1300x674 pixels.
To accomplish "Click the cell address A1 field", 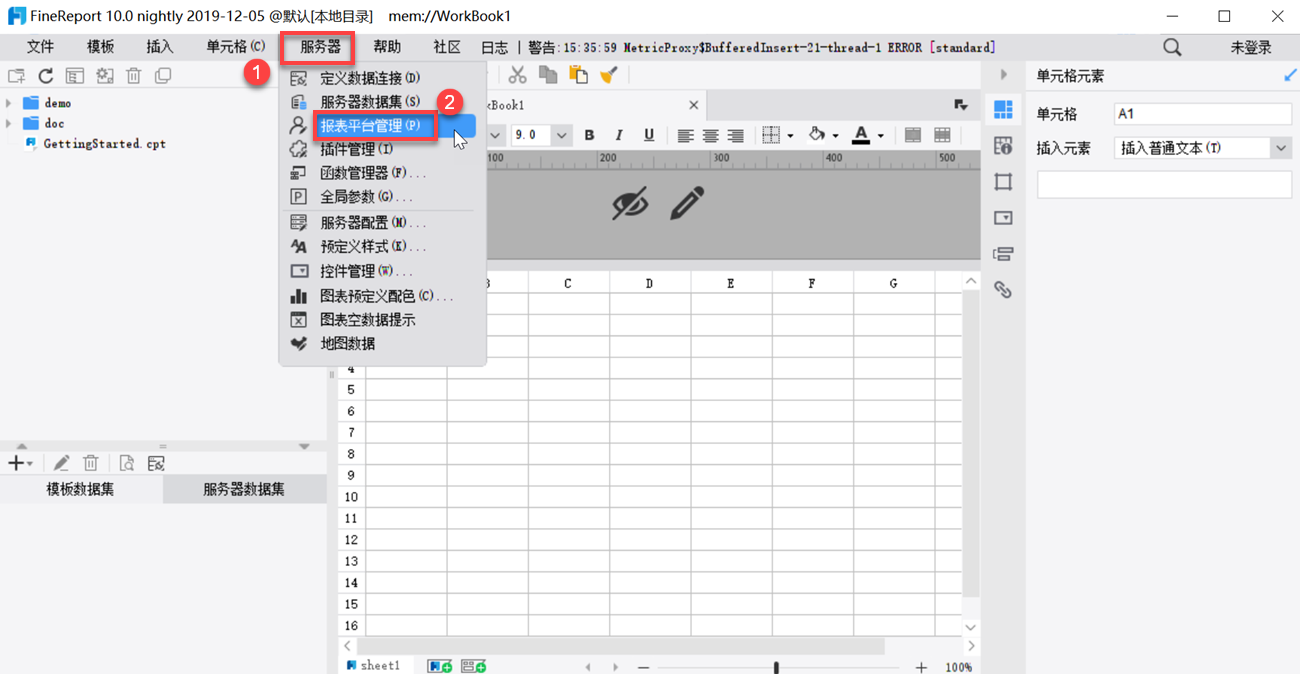I will click(1203, 114).
